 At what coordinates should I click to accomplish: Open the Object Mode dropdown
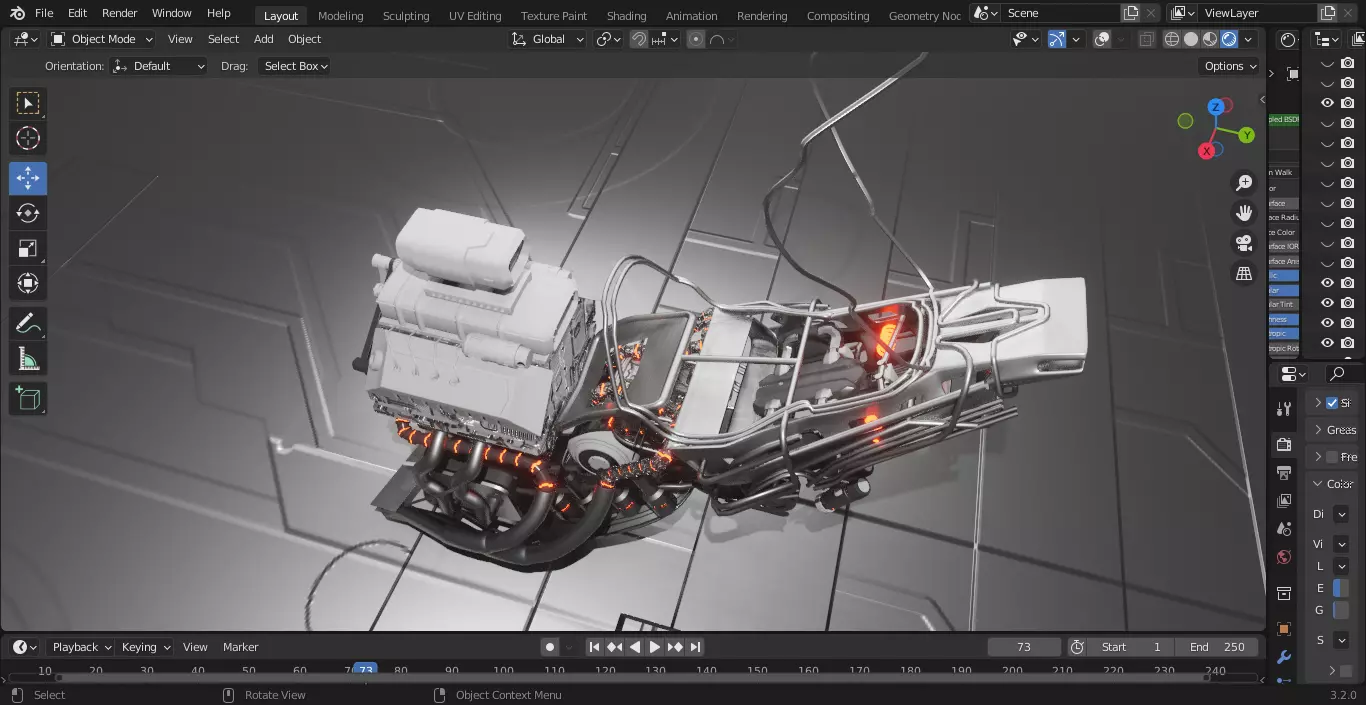point(102,39)
